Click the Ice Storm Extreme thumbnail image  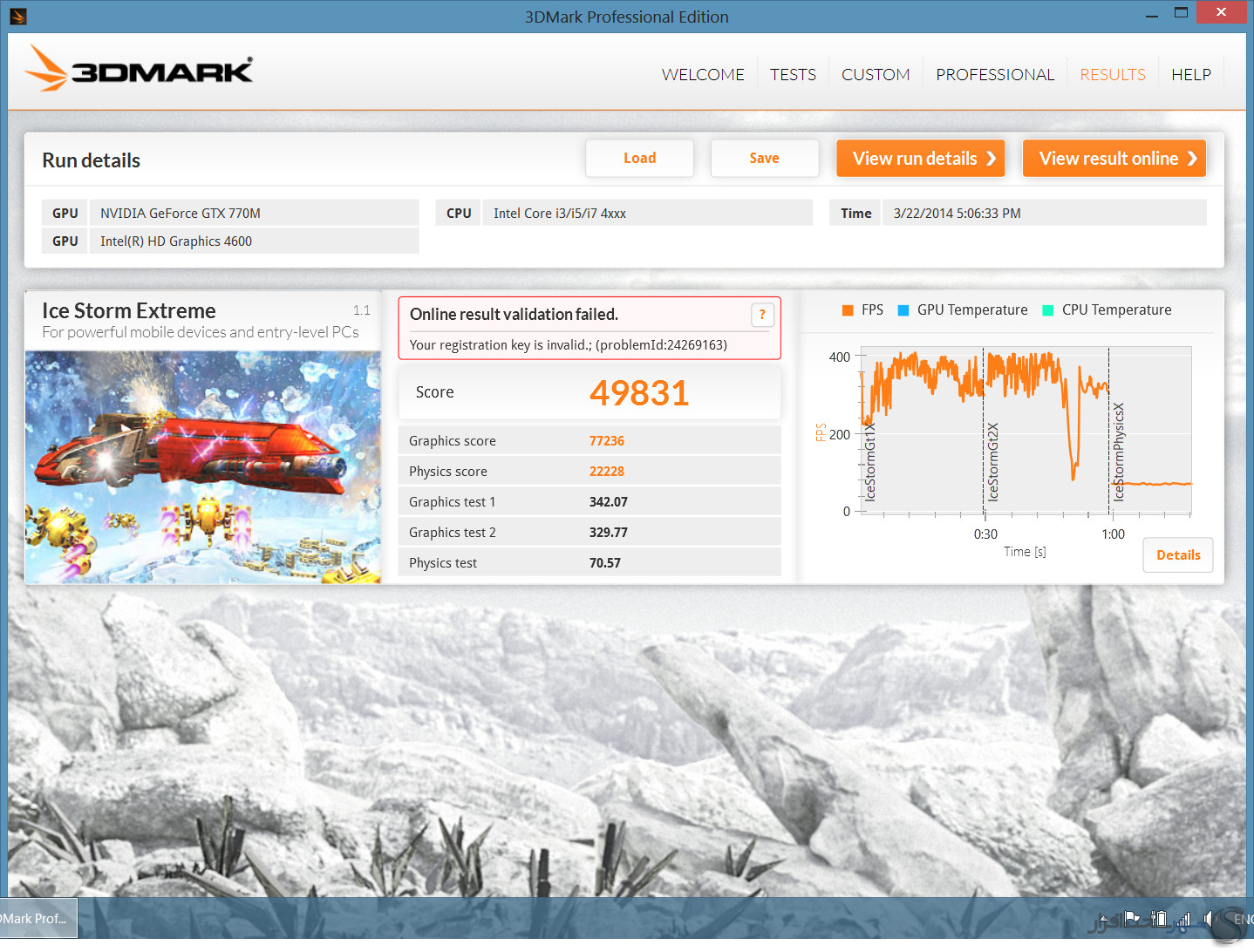(202, 467)
